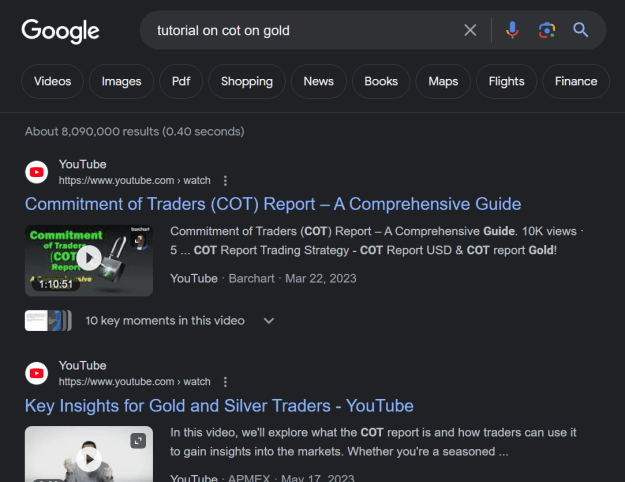
Task: Click the key moments preview thumbnail
Action: (48, 321)
